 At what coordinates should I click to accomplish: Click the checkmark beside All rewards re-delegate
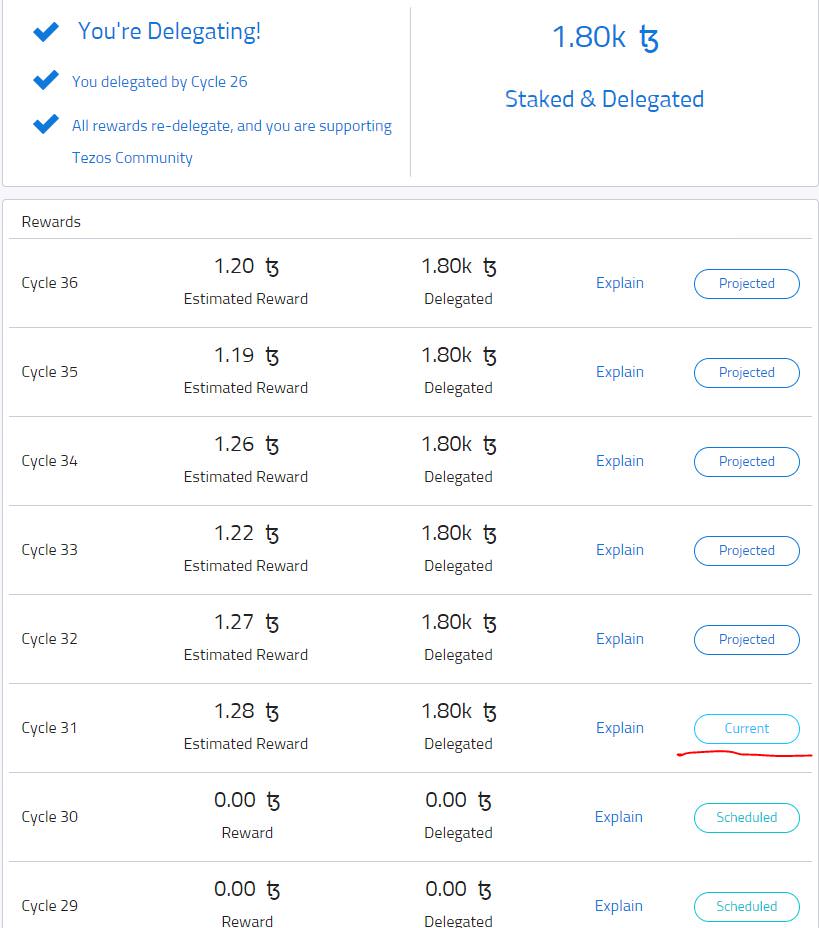(46, 124)
